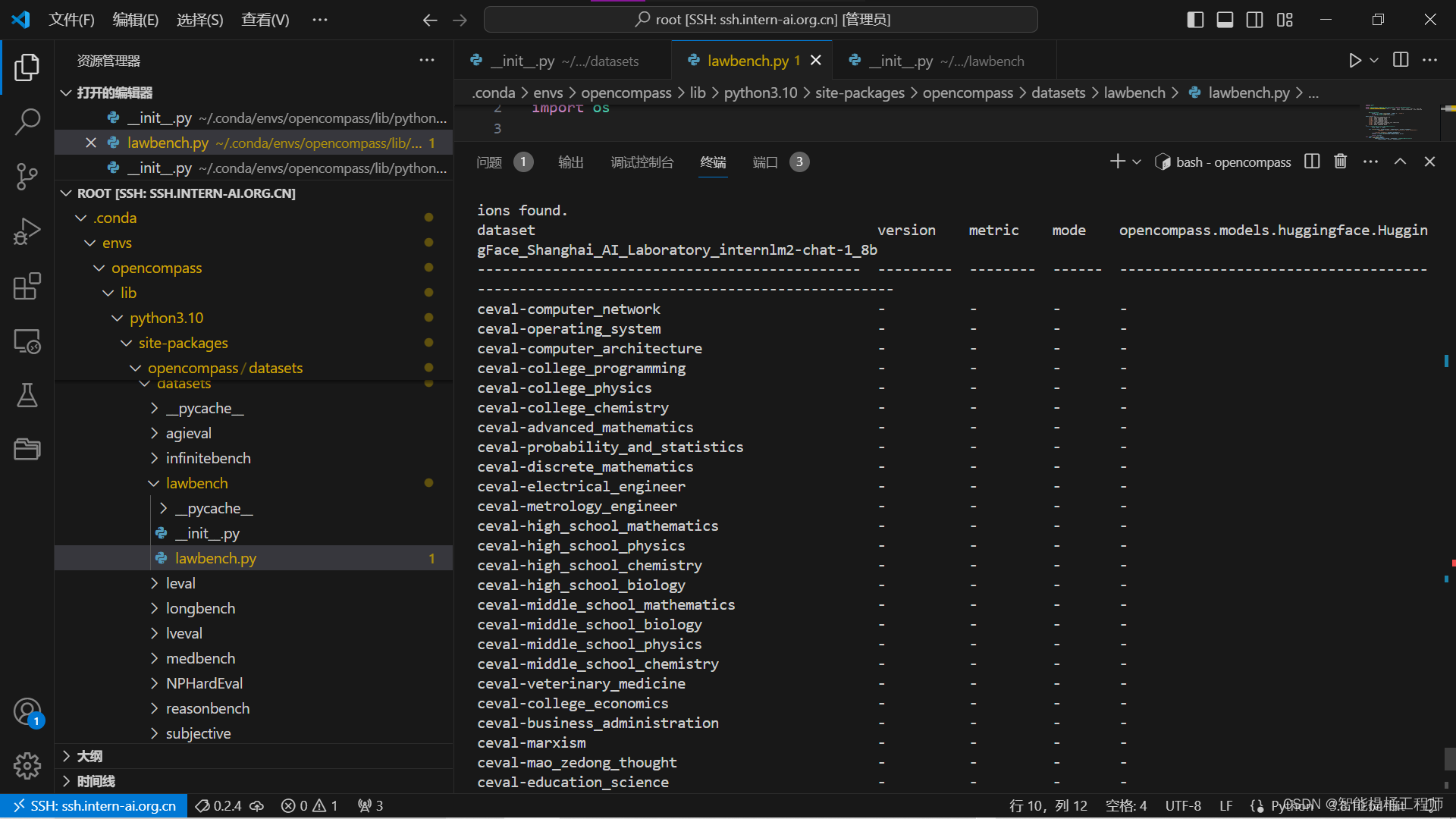The height and width of the screenshot is (819, 1456).
Task: Close the terminal panel
Action: 1429,162
